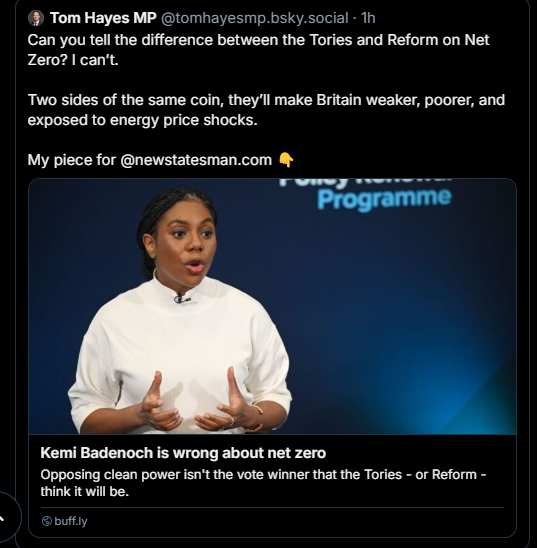Viewport: 537px width, 548px height.
Task: Click the 'exposed to energy price shocks' line
Action: 143,120
